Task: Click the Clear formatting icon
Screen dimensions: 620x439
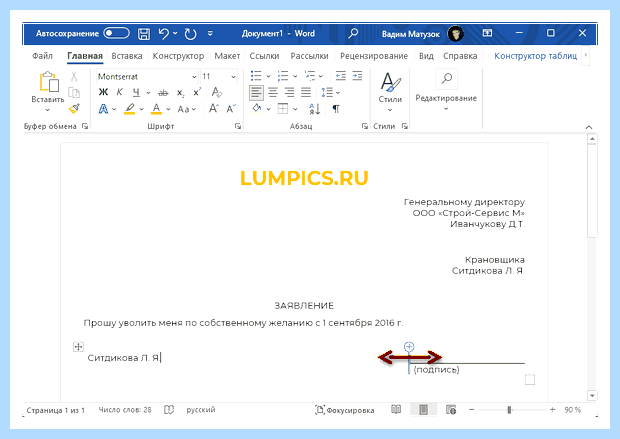Action: pyautogui.click(x=217, y=92)
